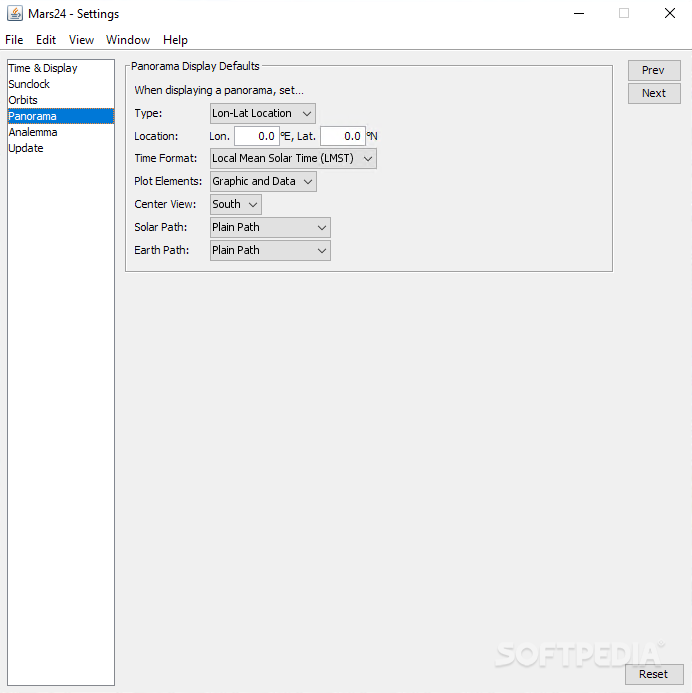Viewport: 692px width, 693px height.
Task: Select Orbits settings category
Action: 61,100
